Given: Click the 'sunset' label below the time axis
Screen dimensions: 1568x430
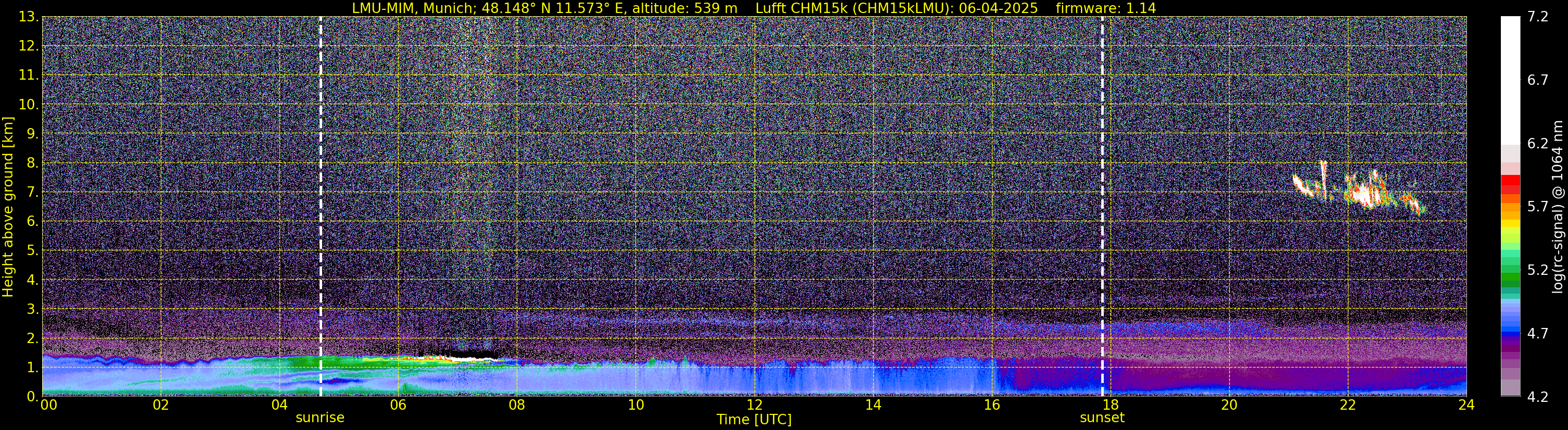Looking at the screenshot, I should 1102,418.
